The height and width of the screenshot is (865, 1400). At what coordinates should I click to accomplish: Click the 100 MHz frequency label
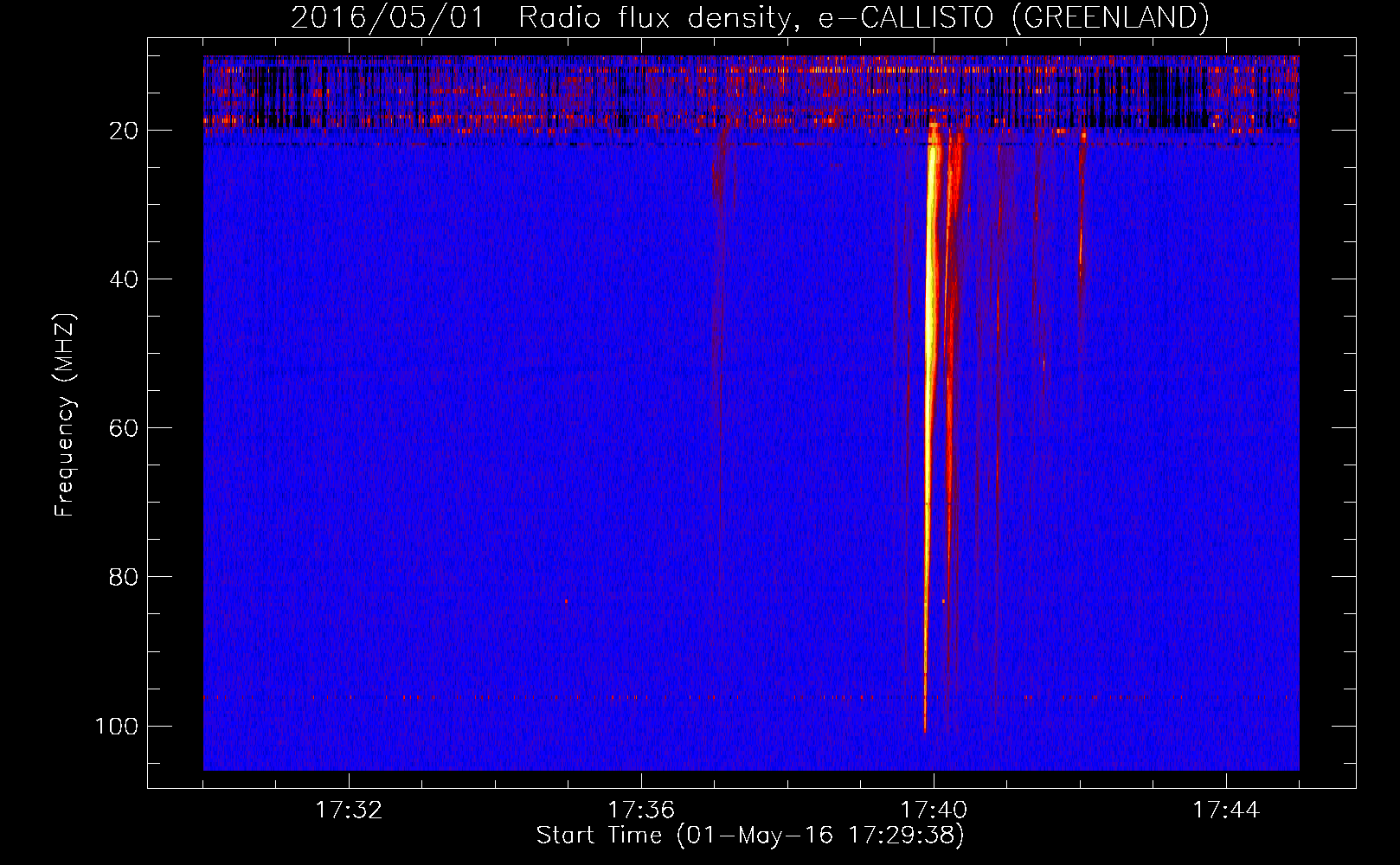pyautogui.click(x=117, y=726)
